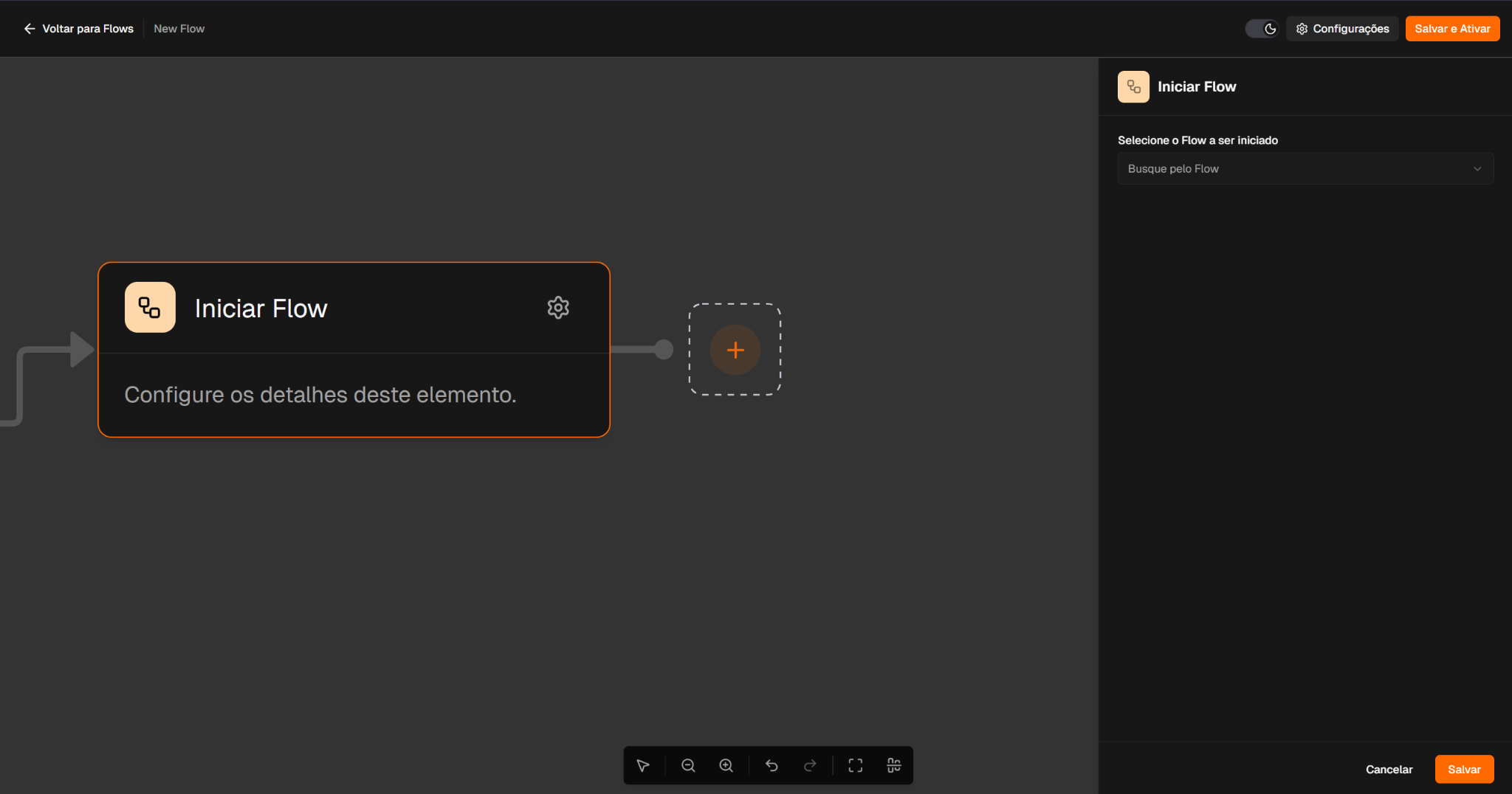Select the pointer cursor tool
This screenshot has width=1512, height=794.
[643, 765]
